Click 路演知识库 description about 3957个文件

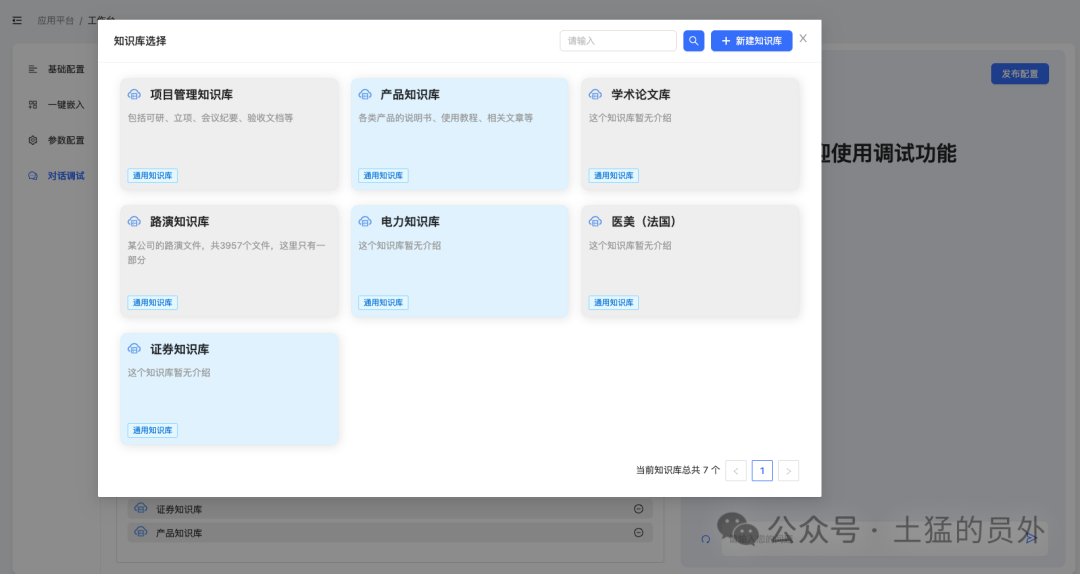[226, 252]
